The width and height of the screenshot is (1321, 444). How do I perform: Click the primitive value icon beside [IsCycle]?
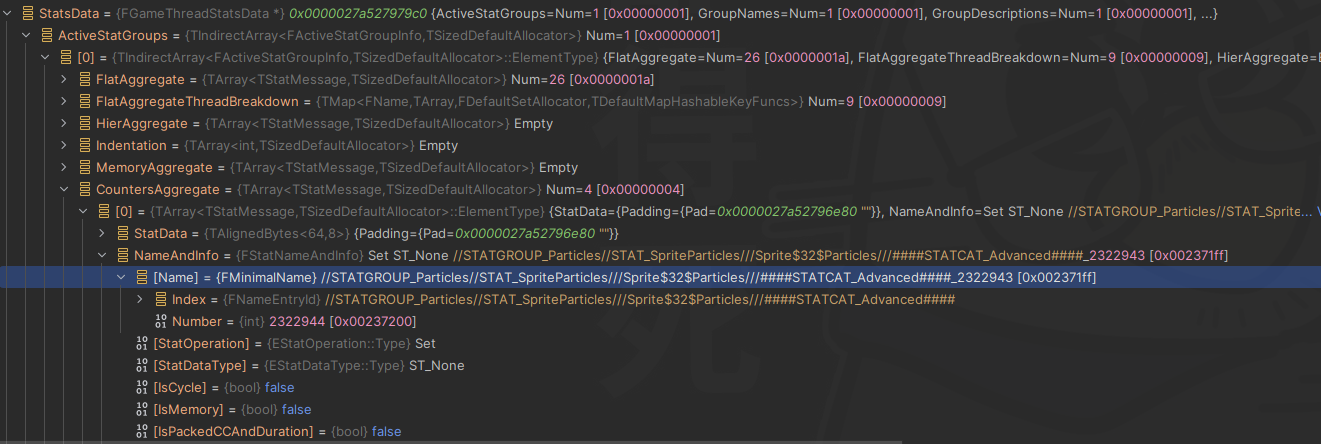(141, 388)
